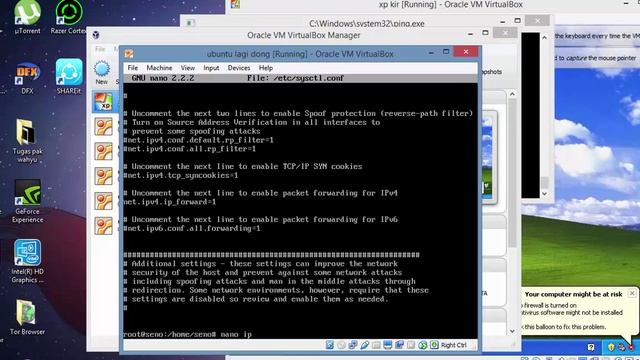Click the xp kir window scrollbar down arrow

[x=544, y=193]
